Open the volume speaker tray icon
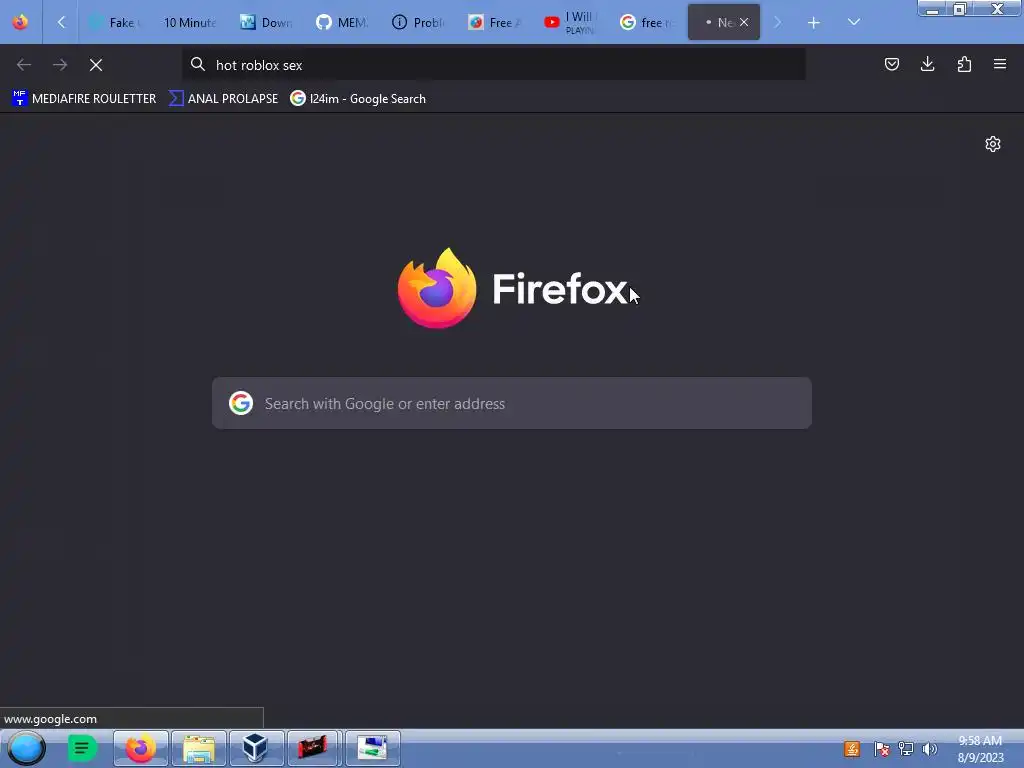The image size is (1024, 768). coord(929,749)
